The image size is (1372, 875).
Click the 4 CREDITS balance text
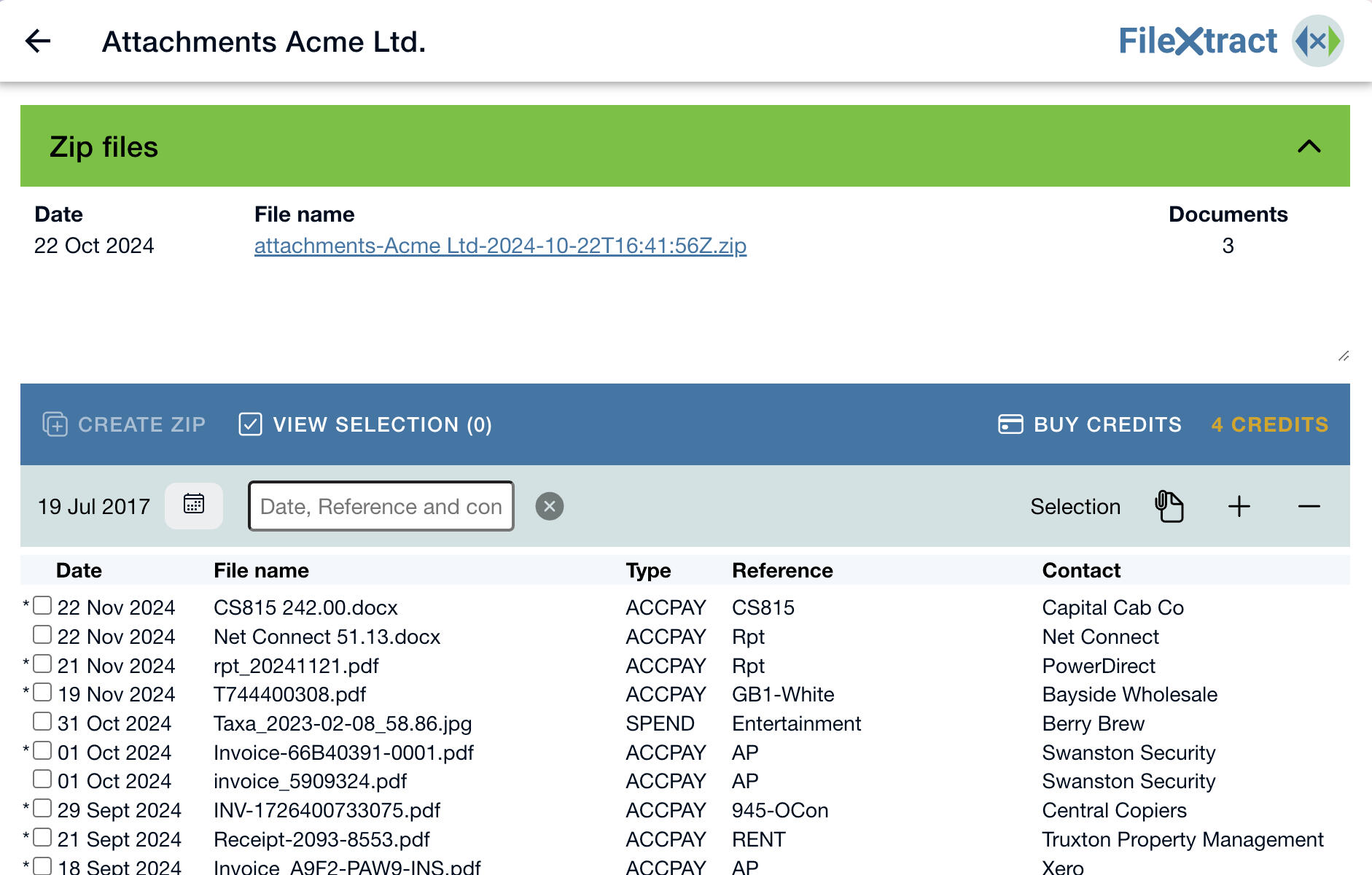[1270, 424]
